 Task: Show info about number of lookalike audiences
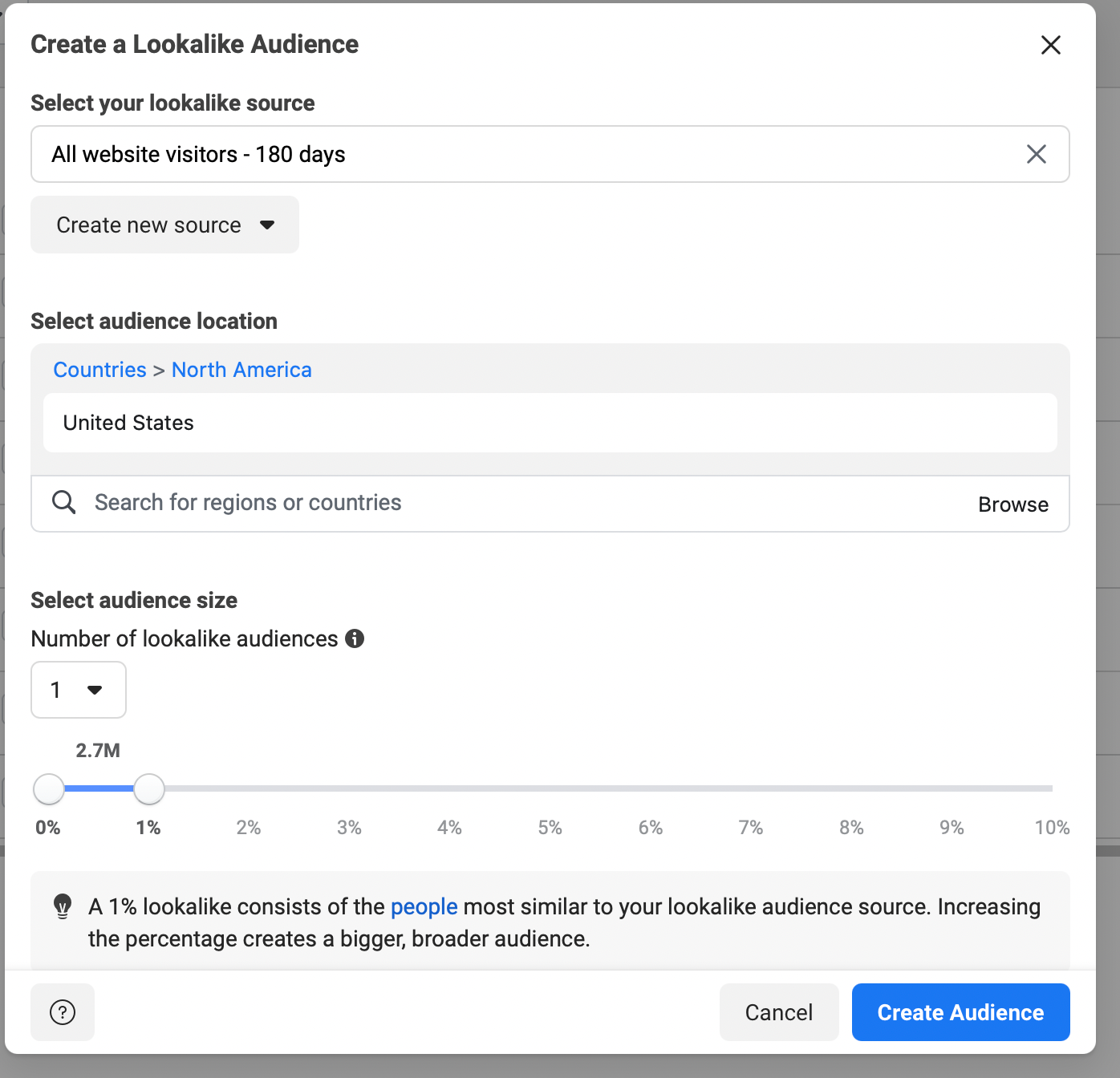tap(355, 638)
